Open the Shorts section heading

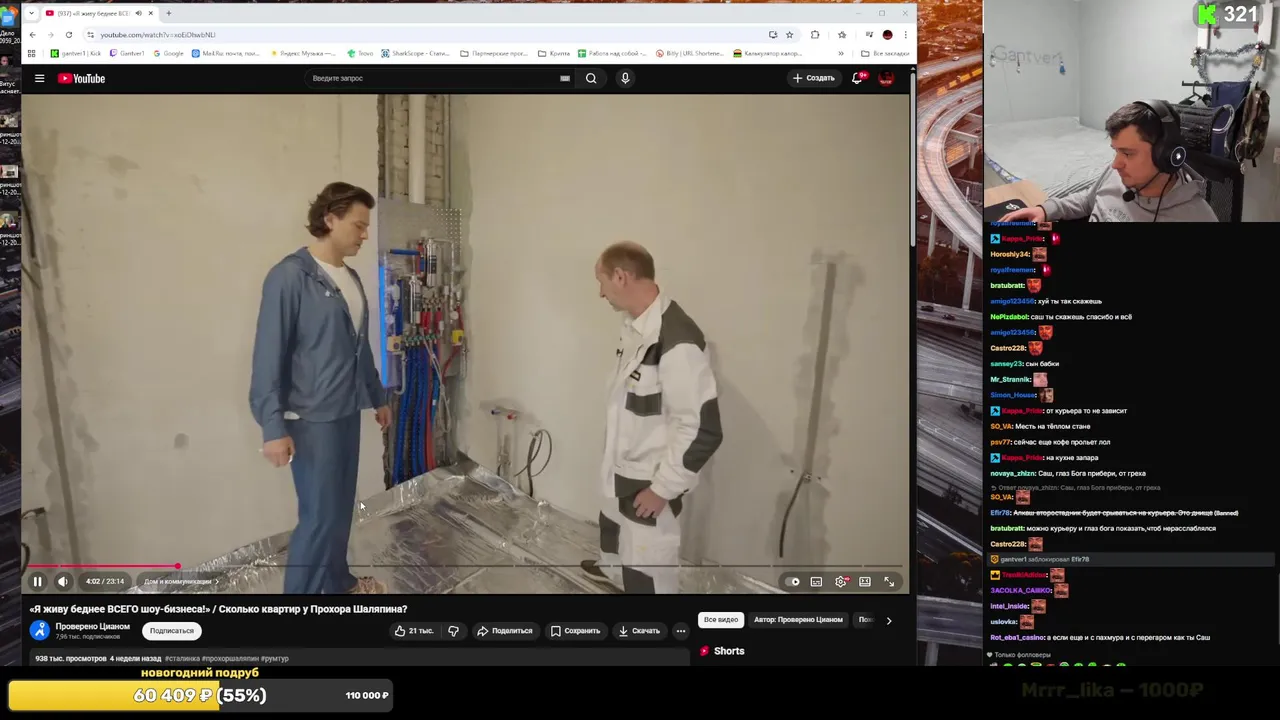tap(729, 651)
